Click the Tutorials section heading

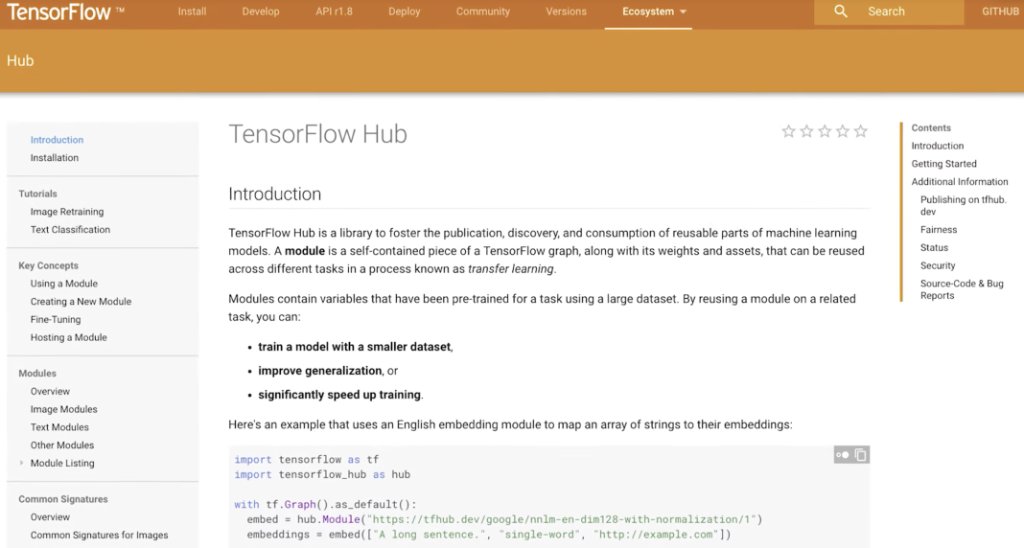(x=38, y=193)
